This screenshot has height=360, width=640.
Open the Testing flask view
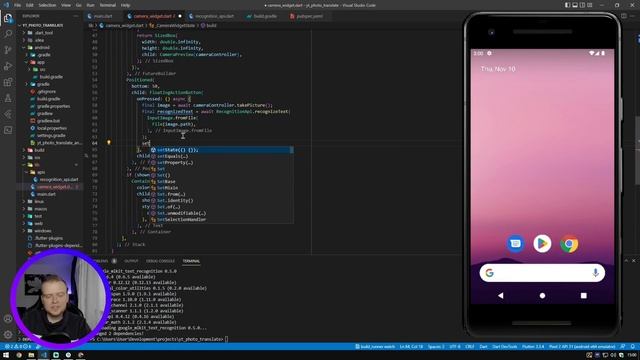point(8,98)
